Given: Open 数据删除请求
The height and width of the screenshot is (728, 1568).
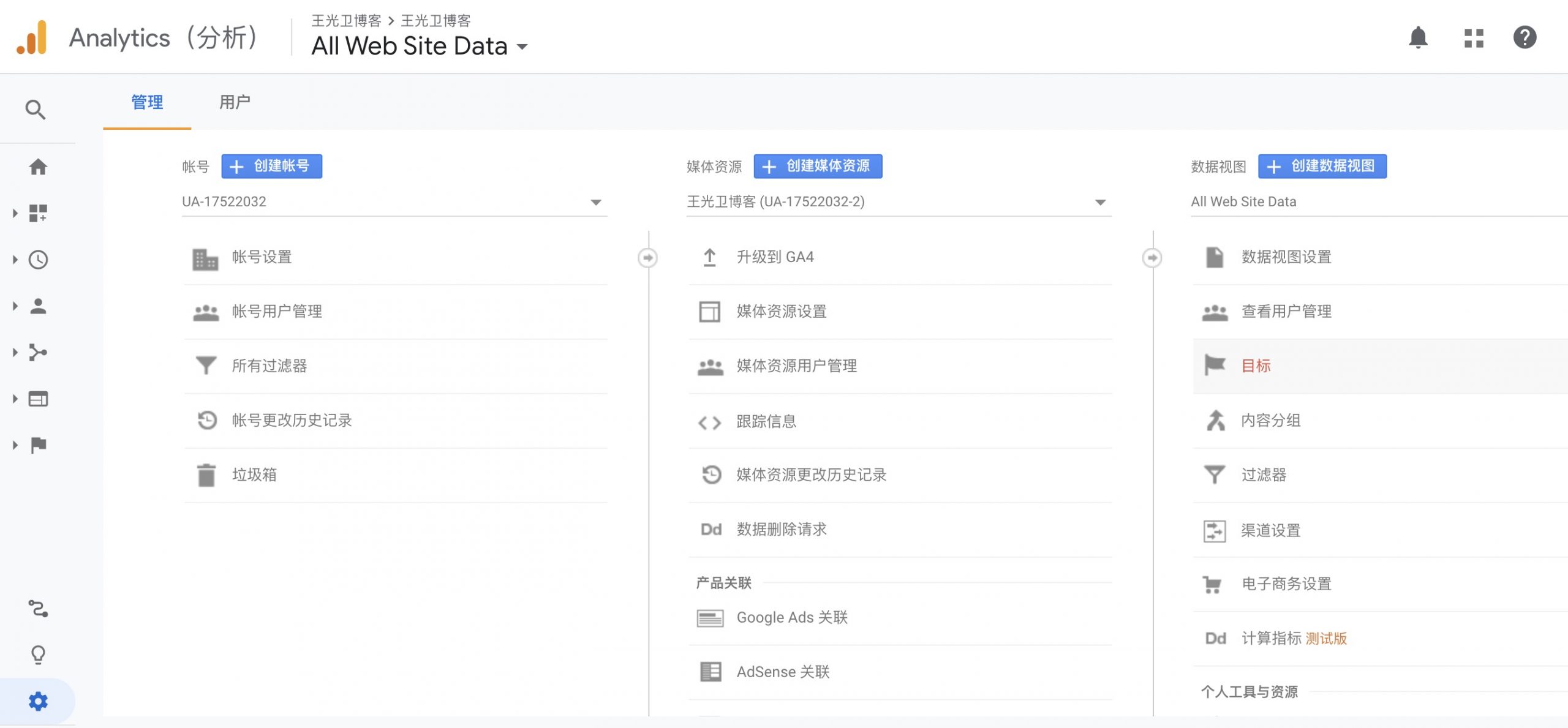Looking at the screenshot, I should tap(900, 529).
